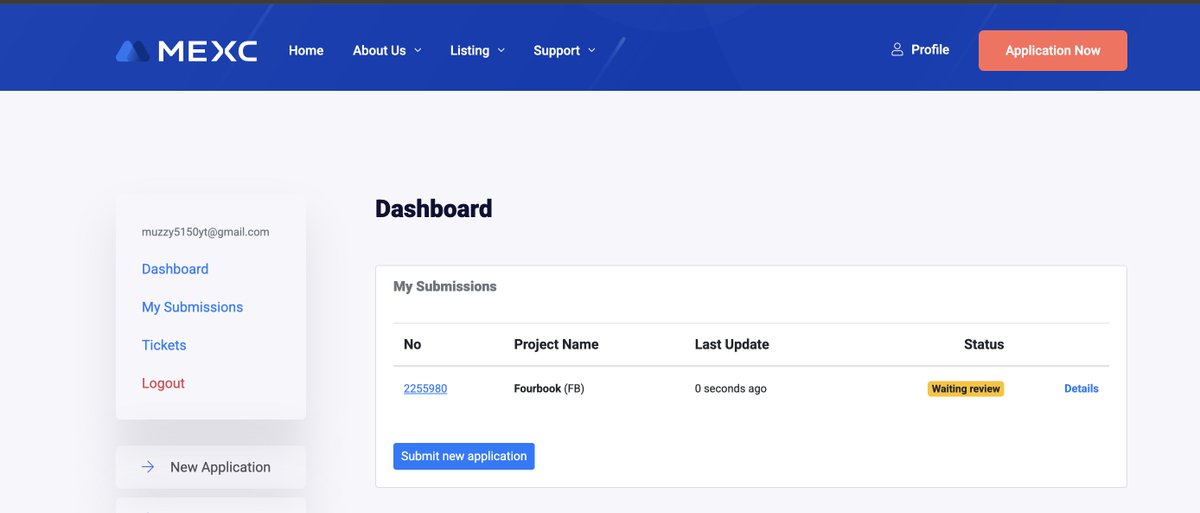
Task: Click the New Application arrow icon
Action: (x=148, y=467)
